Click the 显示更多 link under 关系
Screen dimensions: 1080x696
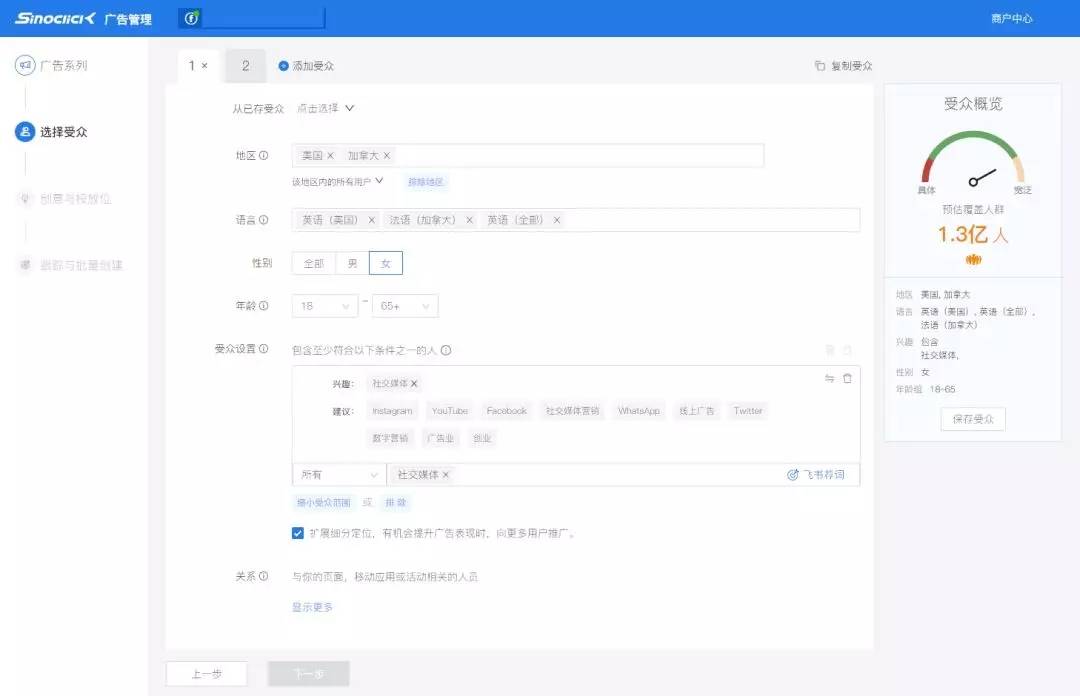point(314,607)
